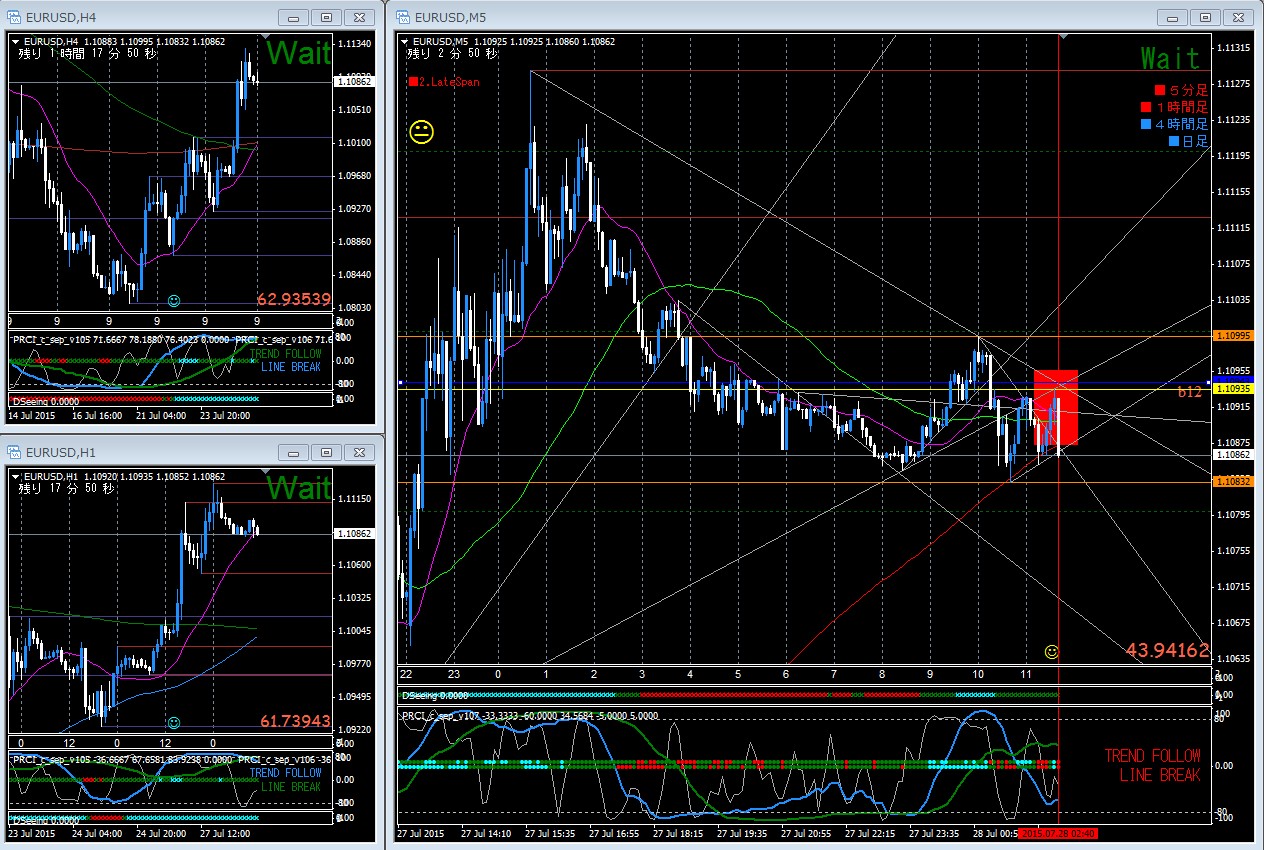
Task: Click the red LINE BREAK text in M5 indicator
Action: point(1159,775)
